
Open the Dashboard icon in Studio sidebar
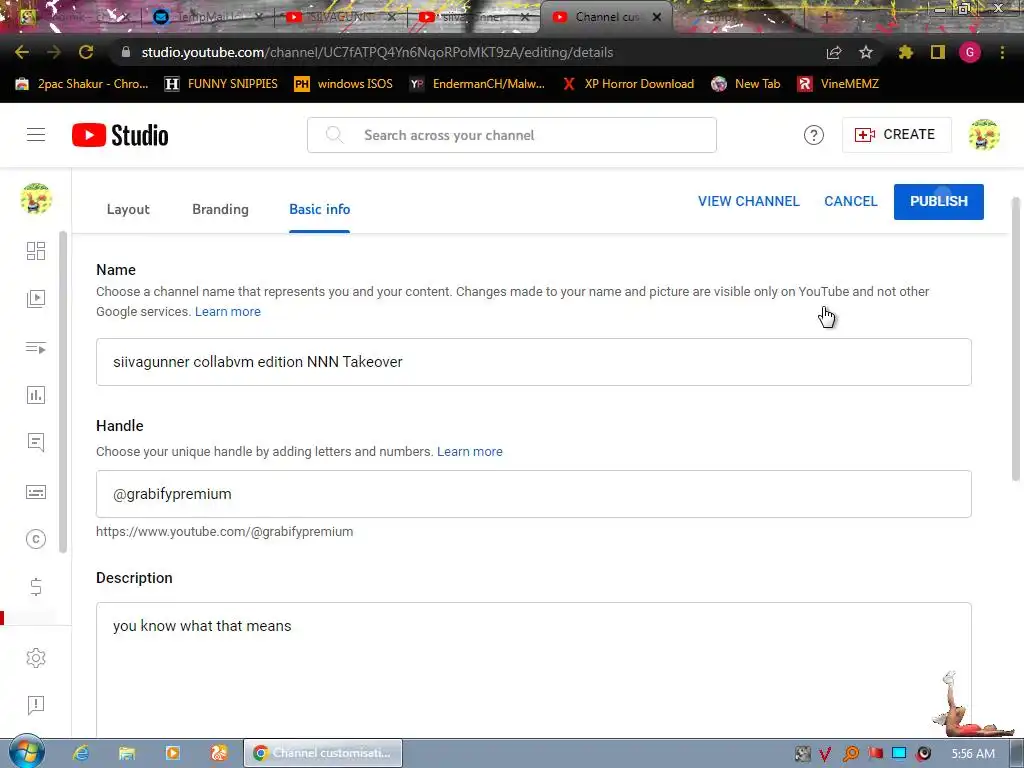pos(36,251)
